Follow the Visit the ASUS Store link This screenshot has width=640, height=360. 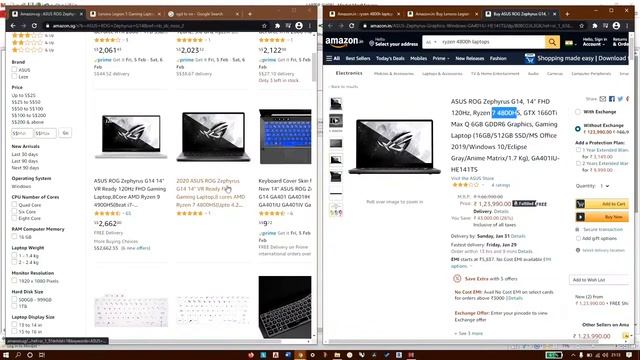pyautogui.click(x=472, y=178)
